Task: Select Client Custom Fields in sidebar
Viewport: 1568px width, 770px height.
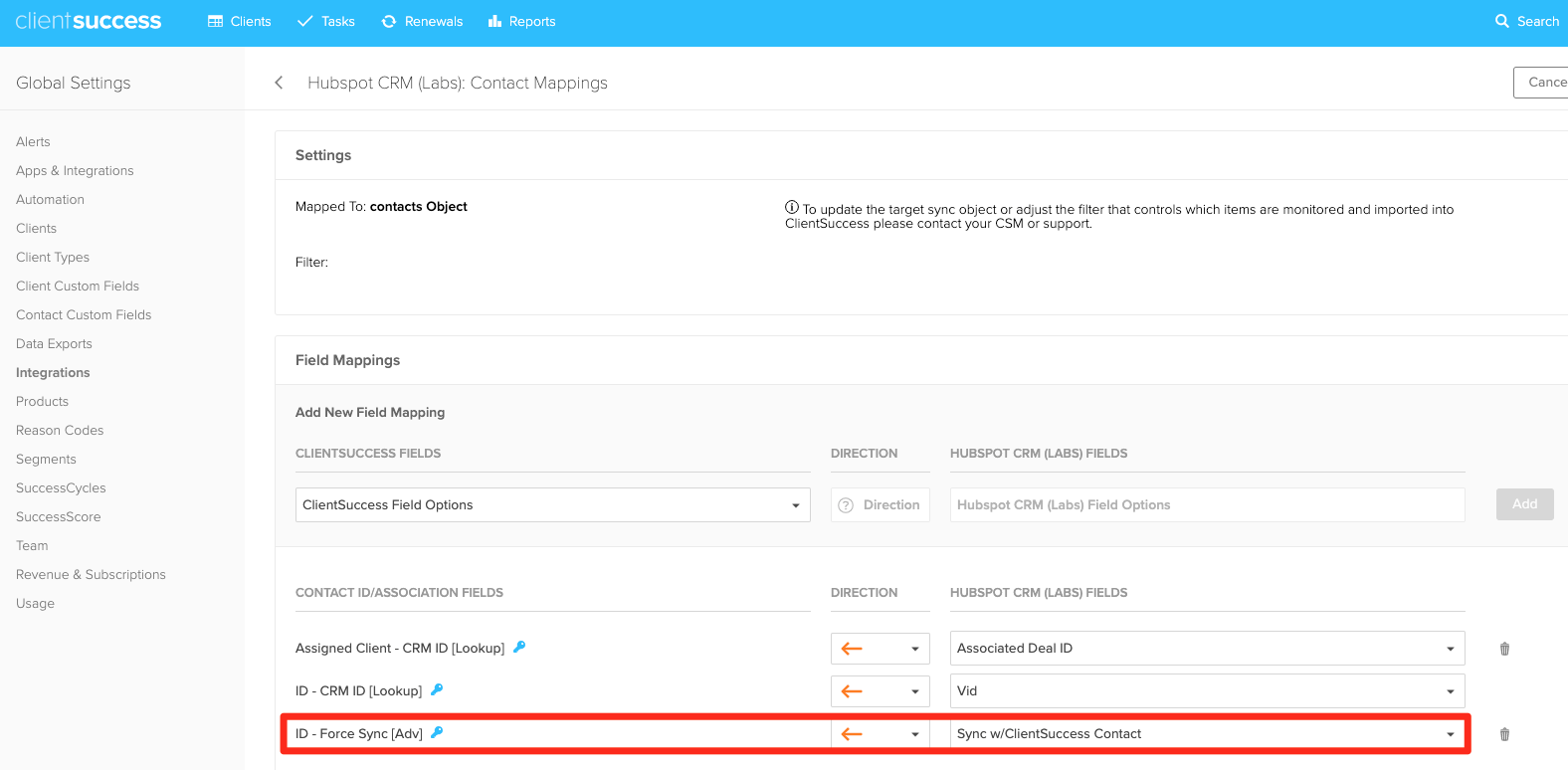Action: pyautogui.click(x=78, y=286)
